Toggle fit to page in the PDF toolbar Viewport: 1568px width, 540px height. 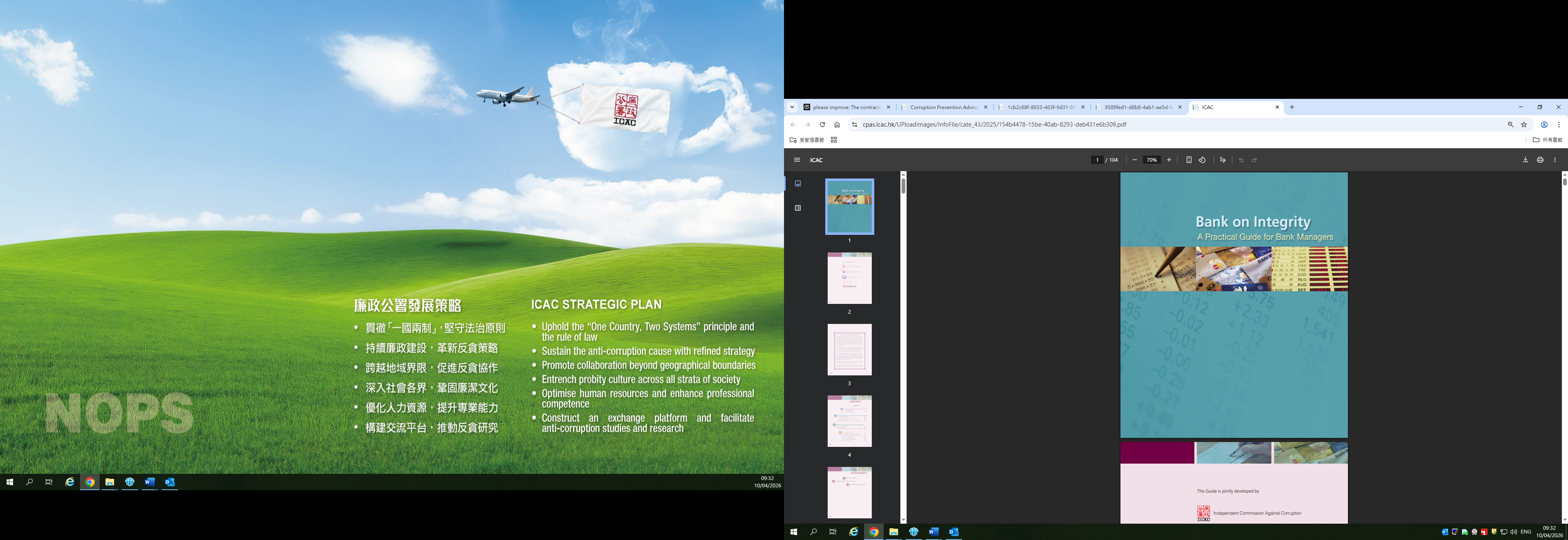coord(1189,160)
